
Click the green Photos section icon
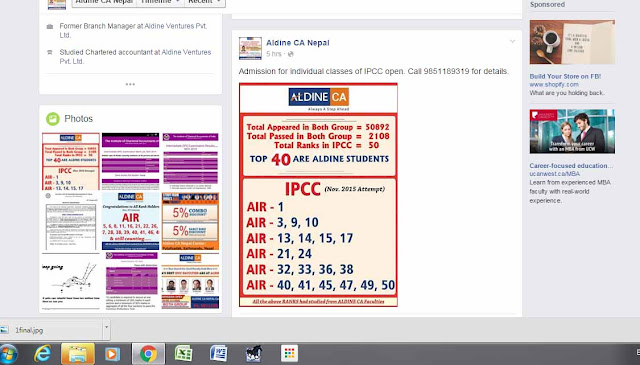(53, 119)
